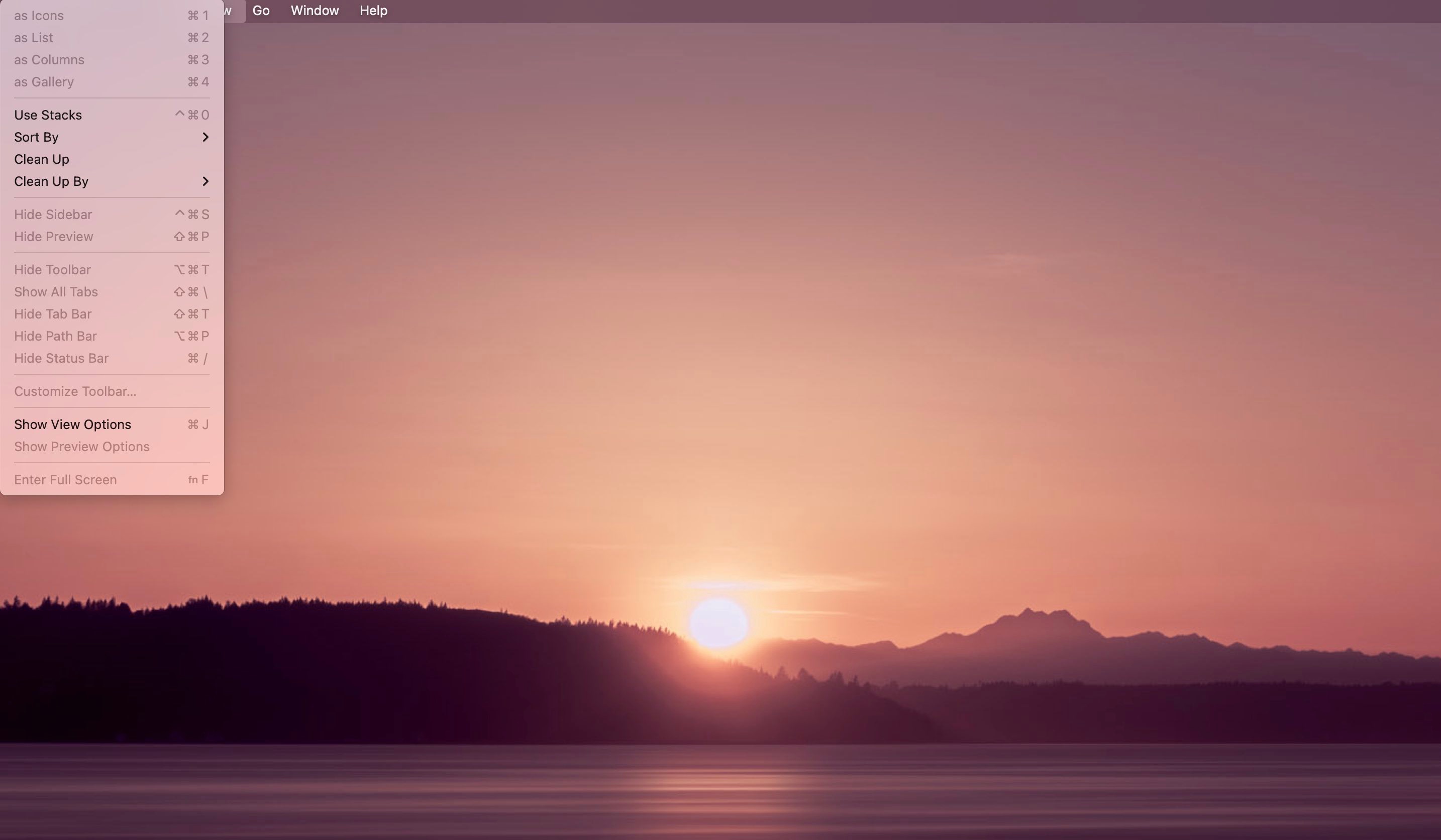1441x840 pixels.
Task: Click the sun on the desktop wallpaper
Action: [x=717, y=622]
